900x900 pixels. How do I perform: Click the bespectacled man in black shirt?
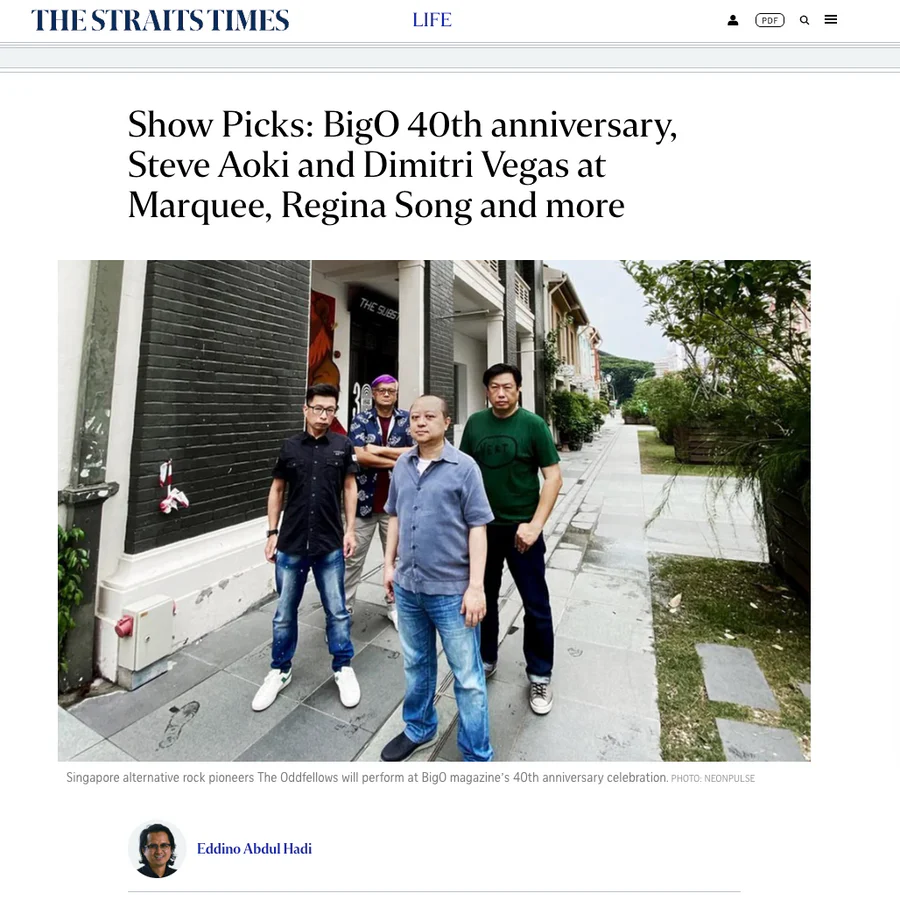coord(313,545)
